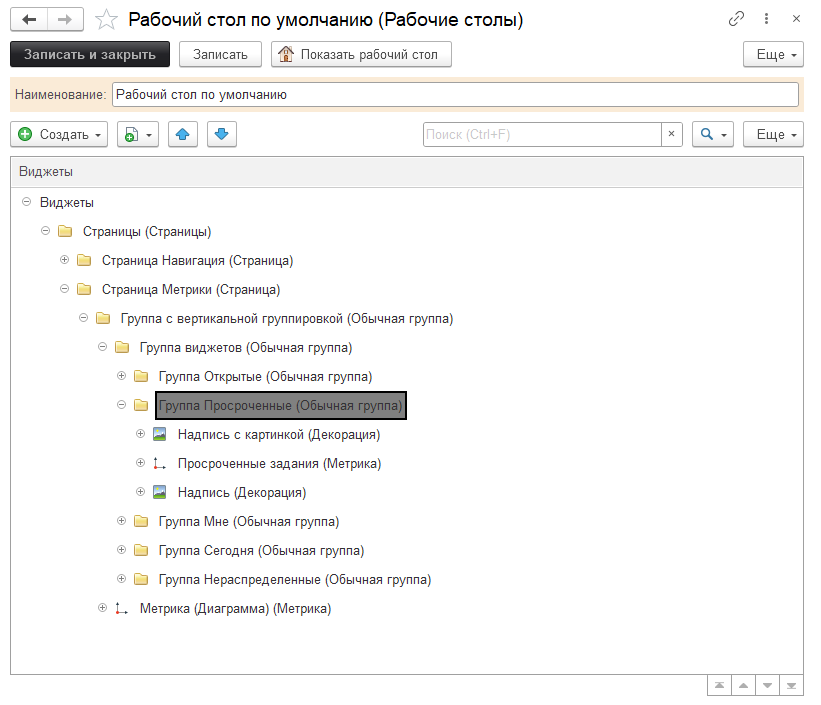The image size is (821, 705).
Task: Click the back navigation arrow
Action: pos(30,19)
